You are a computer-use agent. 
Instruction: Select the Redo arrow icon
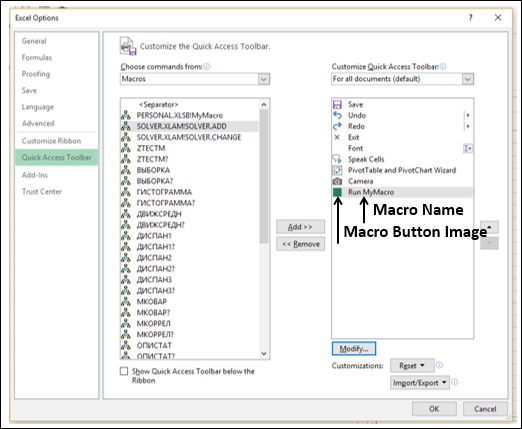337,126
